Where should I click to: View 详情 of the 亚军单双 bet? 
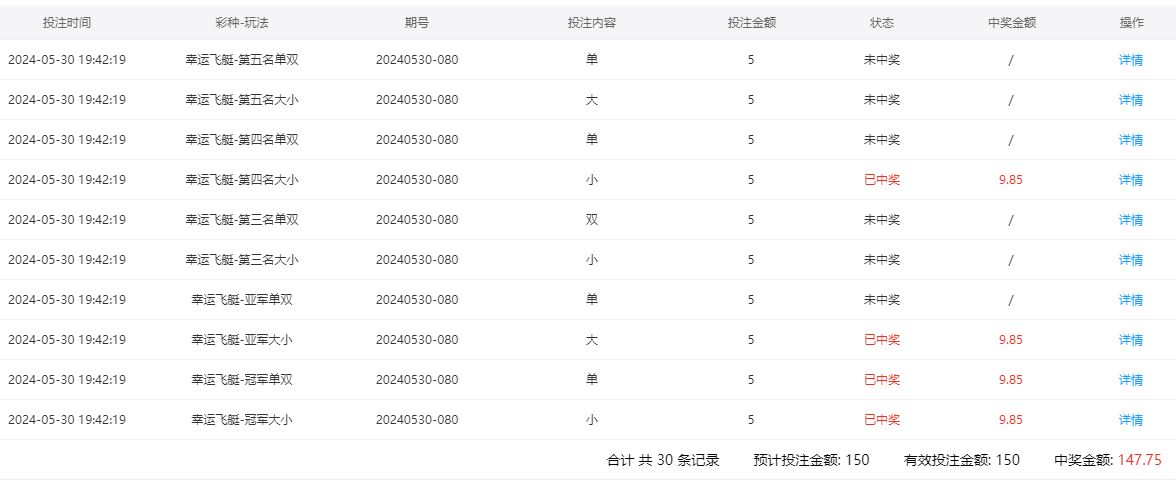[1130, 300]
